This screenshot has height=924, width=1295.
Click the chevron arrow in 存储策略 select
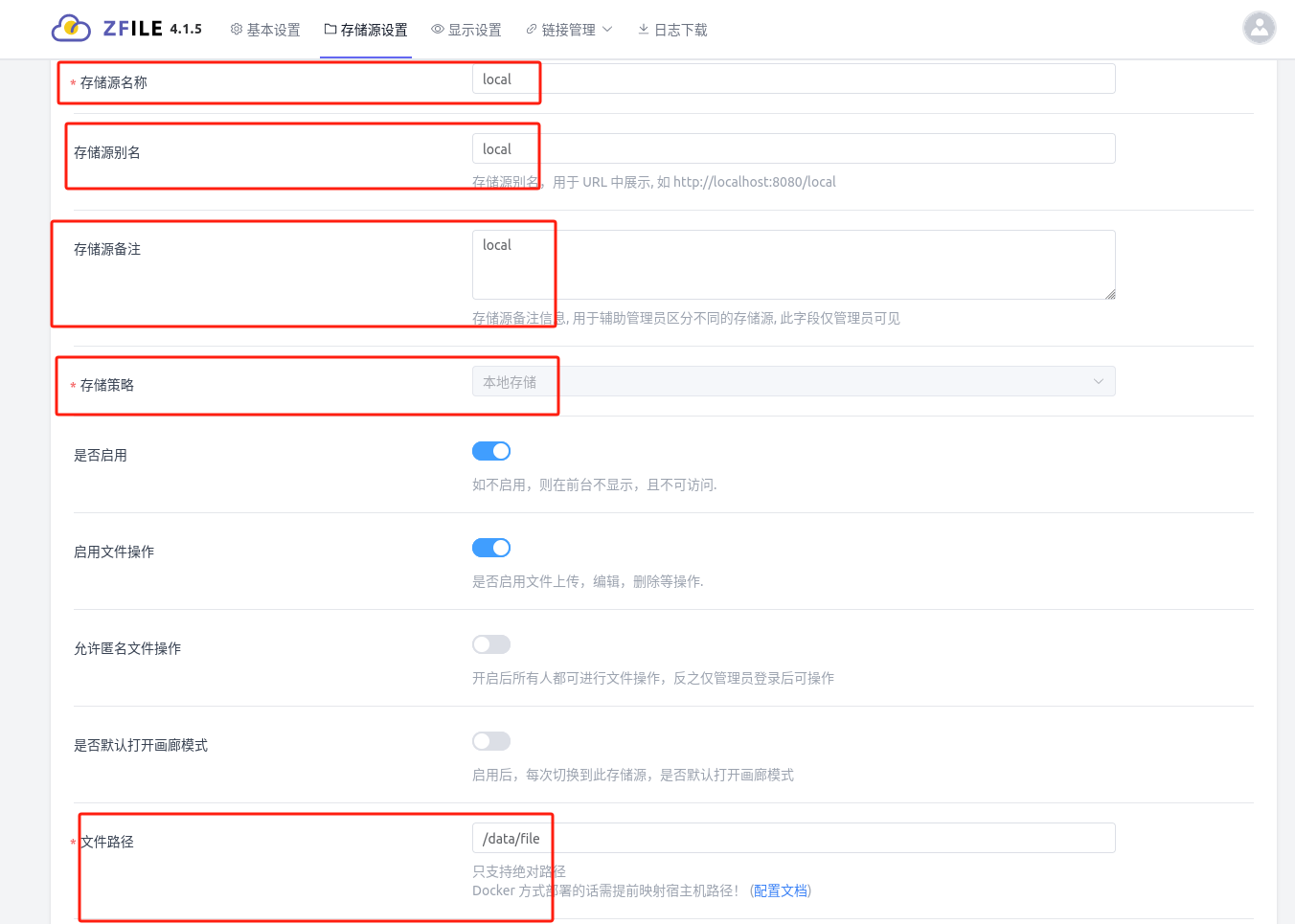1099,381
